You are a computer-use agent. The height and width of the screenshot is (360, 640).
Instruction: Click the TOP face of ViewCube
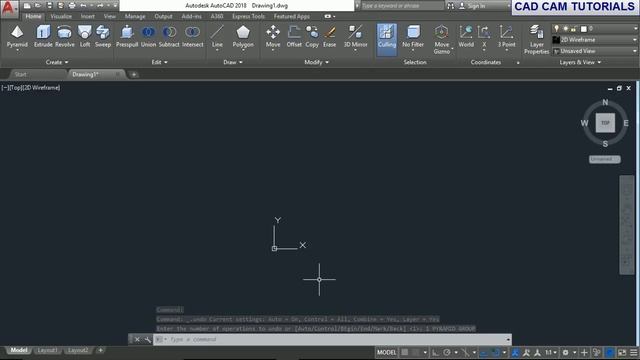[605, 122]
